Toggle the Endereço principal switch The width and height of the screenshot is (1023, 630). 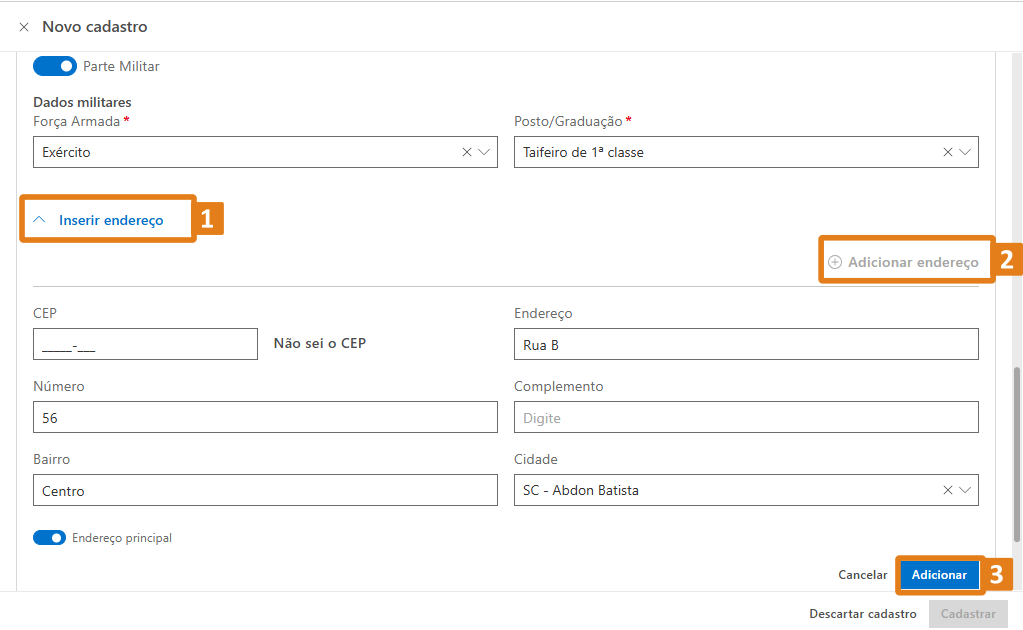49,538
